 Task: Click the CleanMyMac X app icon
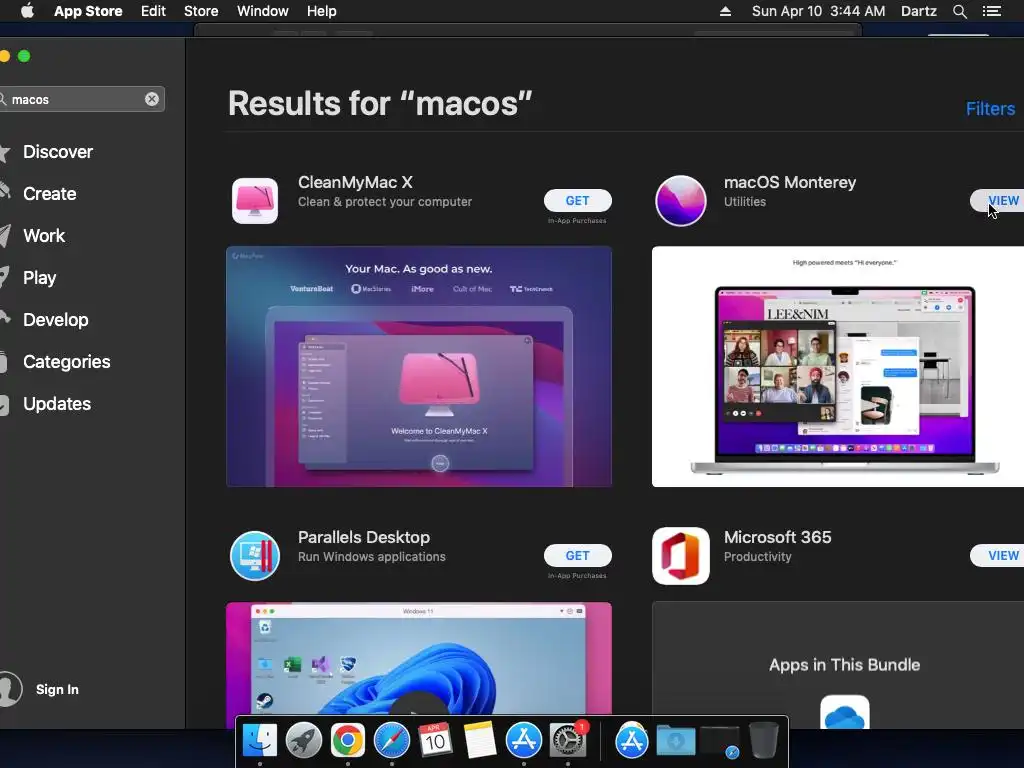(x=255, y=200)
